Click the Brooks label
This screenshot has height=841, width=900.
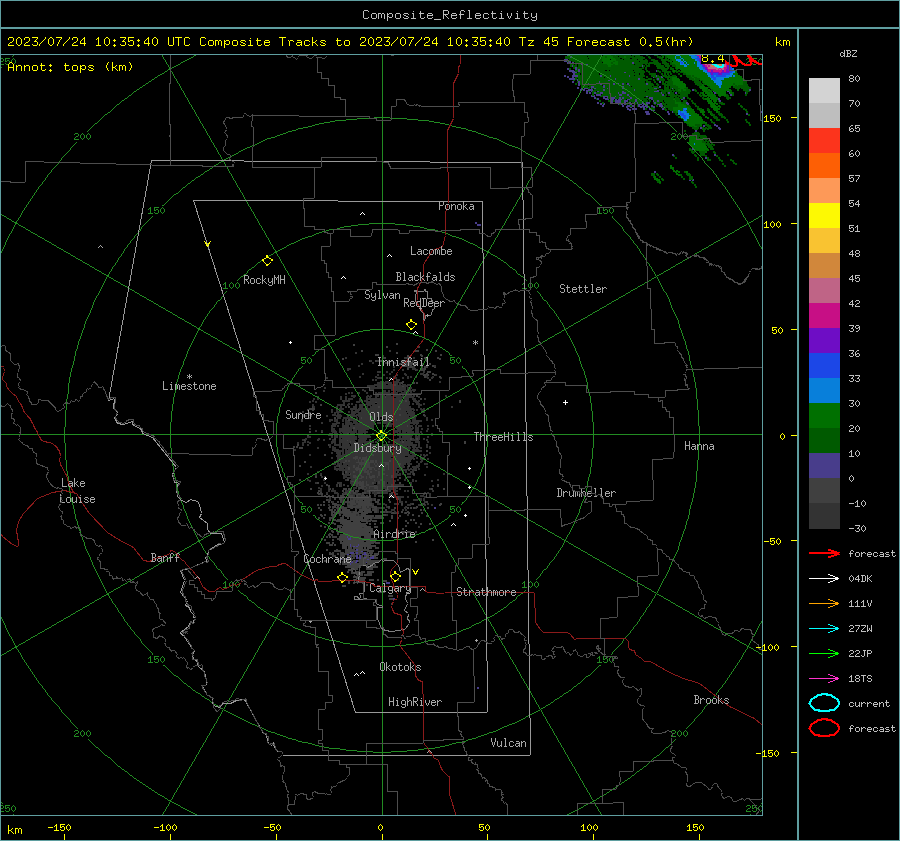(x=711, y=700)
